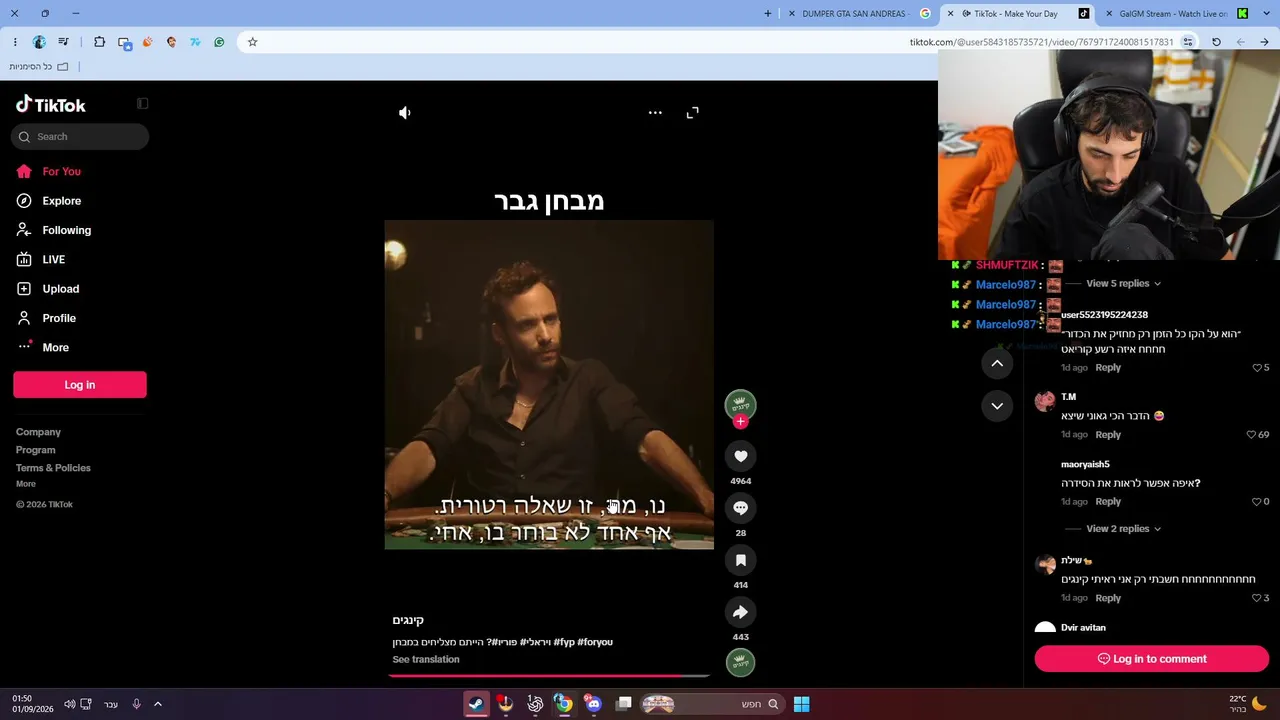Click Log in to comment
This screenshot has height=720, width=1280.
tap(1152, 659)
